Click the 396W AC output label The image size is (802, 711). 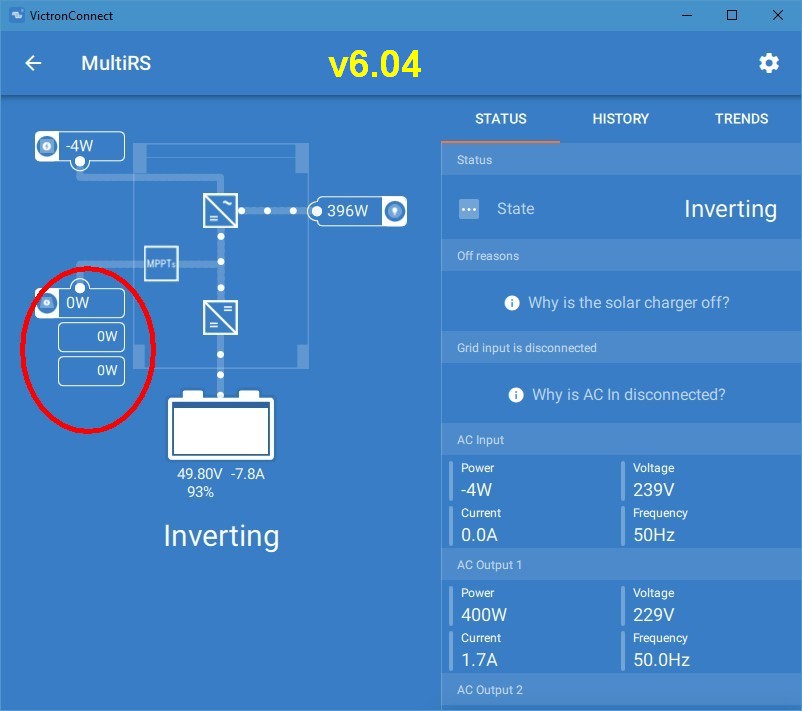pyautogui.click(x=347, y=211)
